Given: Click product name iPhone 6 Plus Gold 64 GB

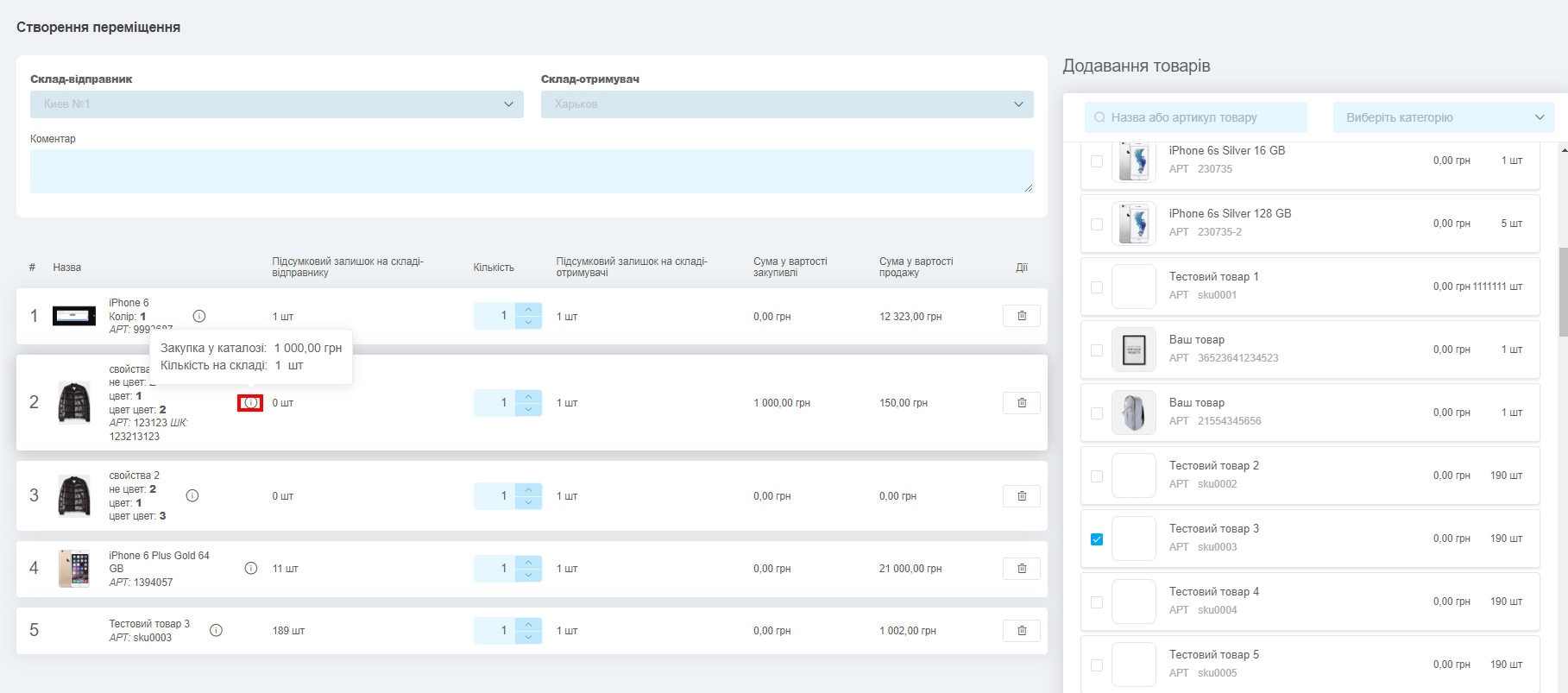Looking at the screenshot, I should click(x=160, y=562).
